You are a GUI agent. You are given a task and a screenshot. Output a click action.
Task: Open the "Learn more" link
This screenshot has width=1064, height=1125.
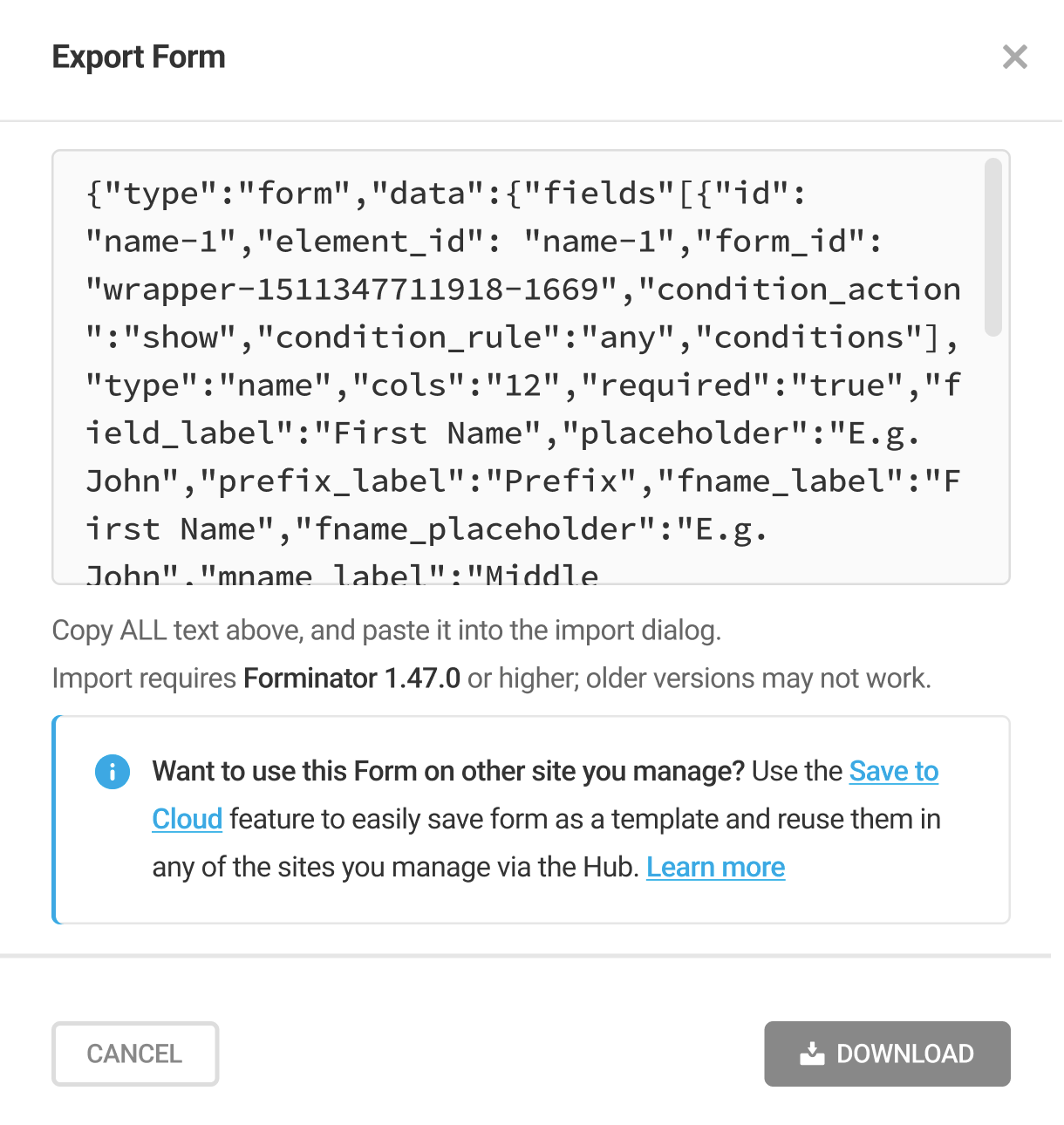point(715,867)
